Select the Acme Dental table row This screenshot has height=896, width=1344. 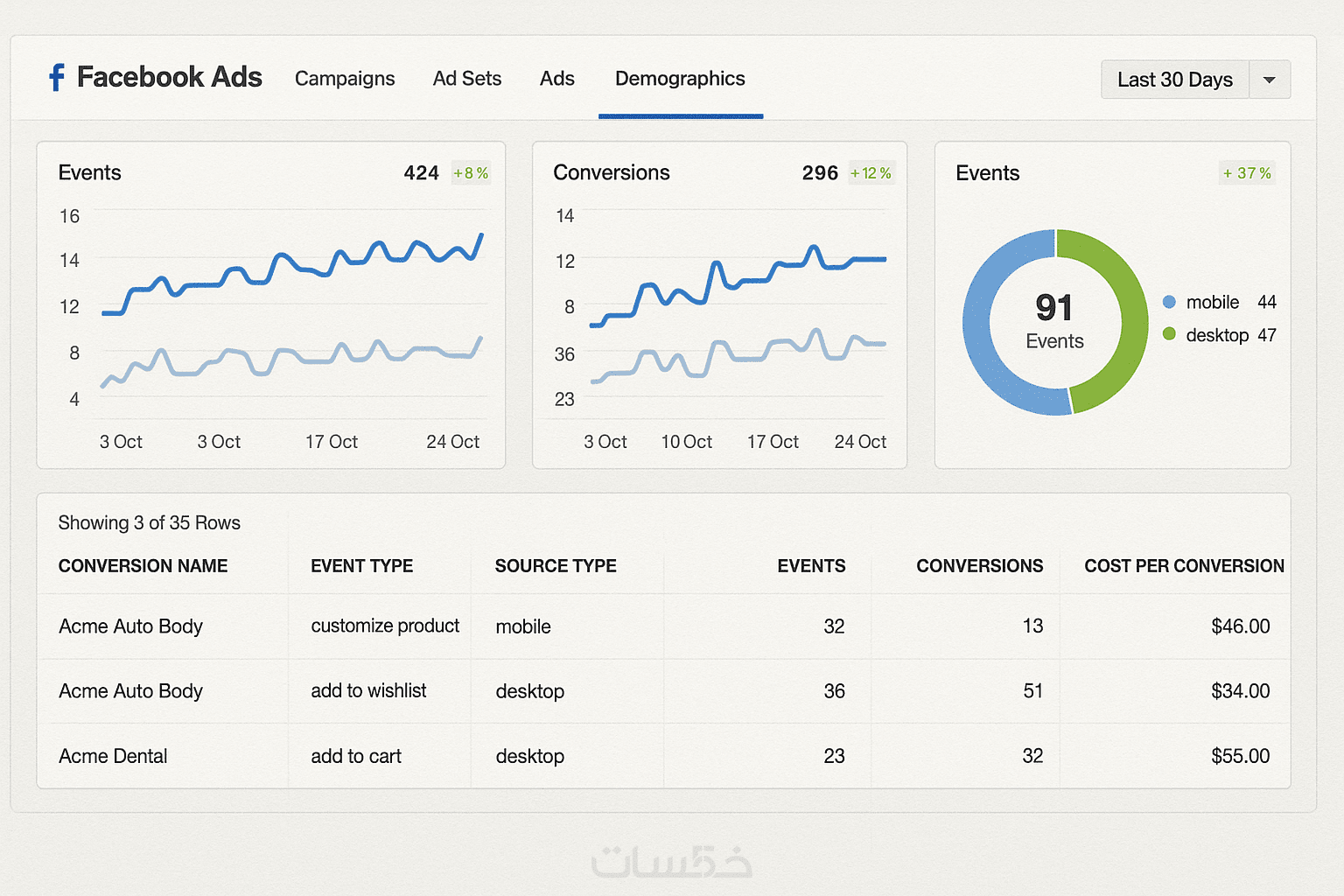pyautogui.click(x=664, y=756)
